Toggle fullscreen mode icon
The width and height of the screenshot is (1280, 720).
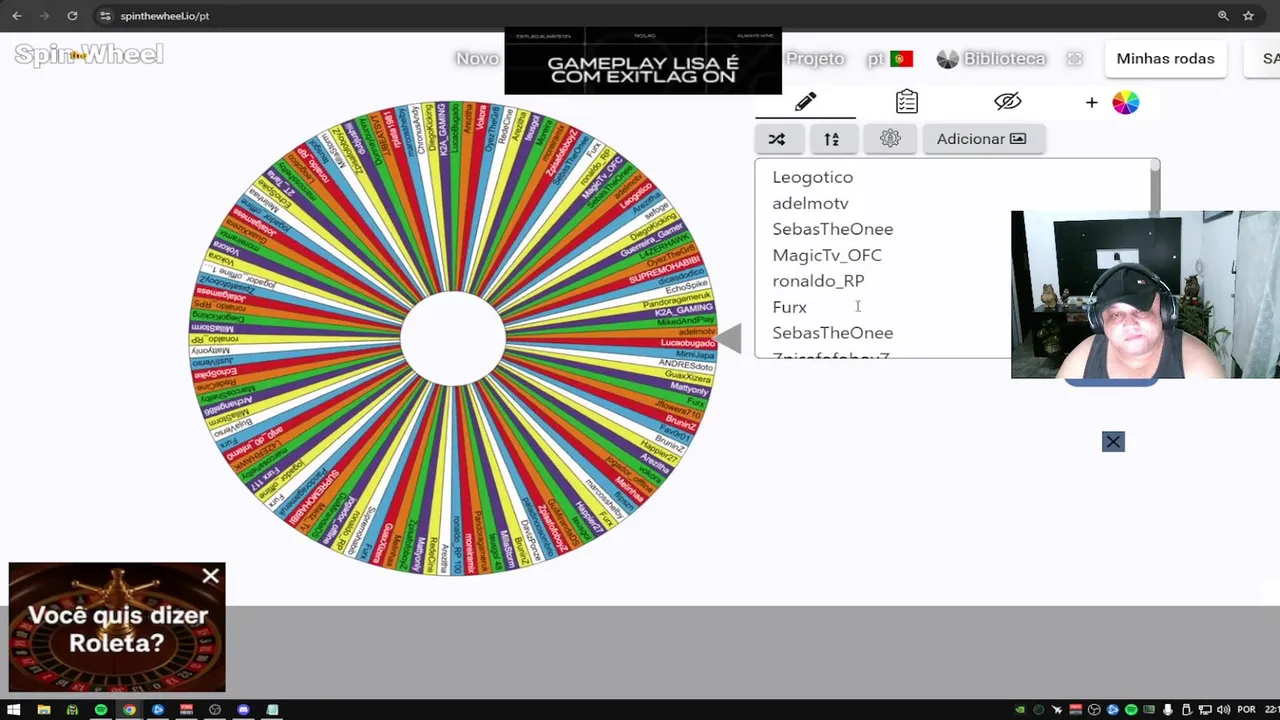1075,59
